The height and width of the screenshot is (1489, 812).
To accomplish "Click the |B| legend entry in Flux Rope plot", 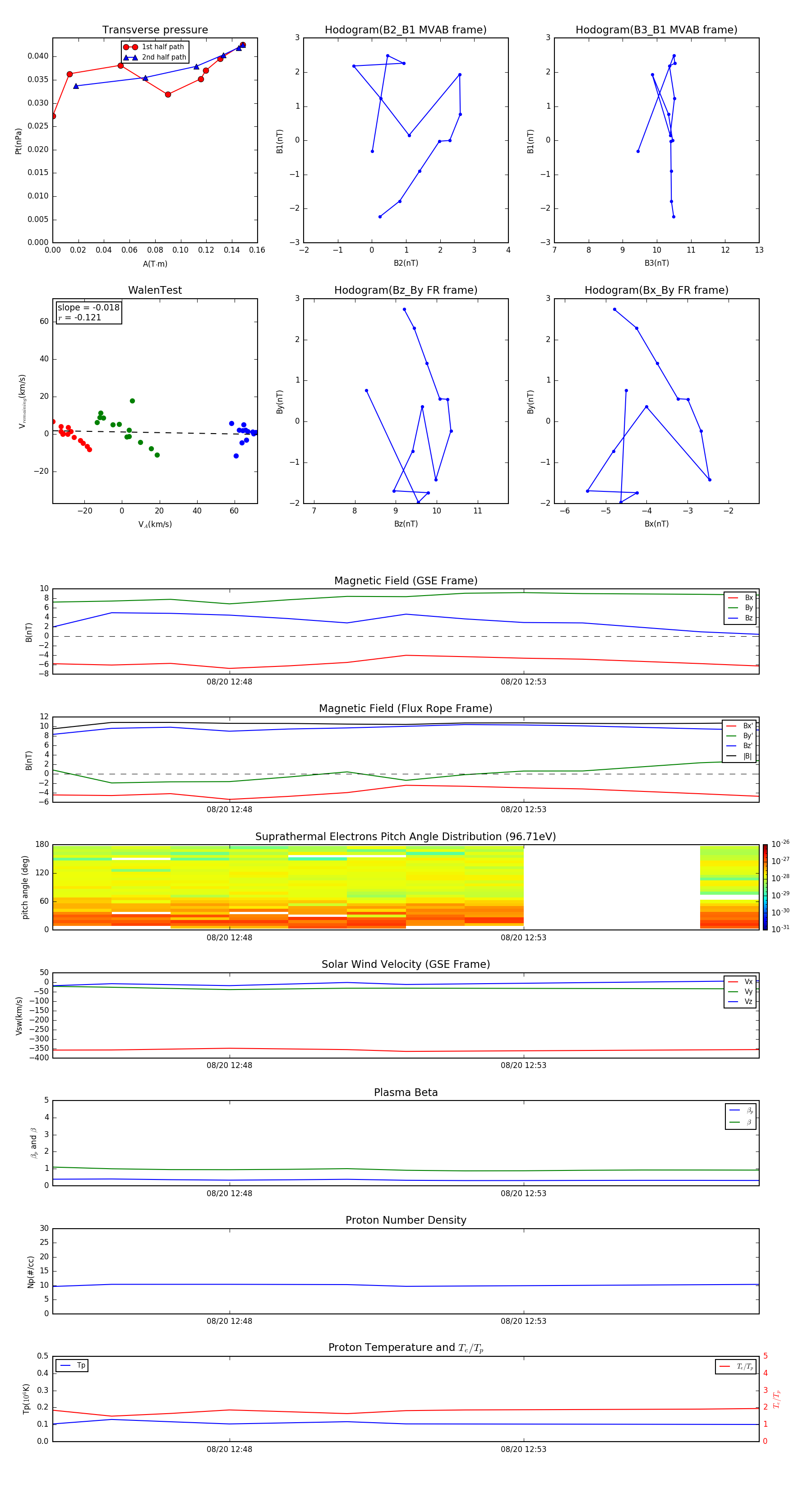I will pos(739,756).
